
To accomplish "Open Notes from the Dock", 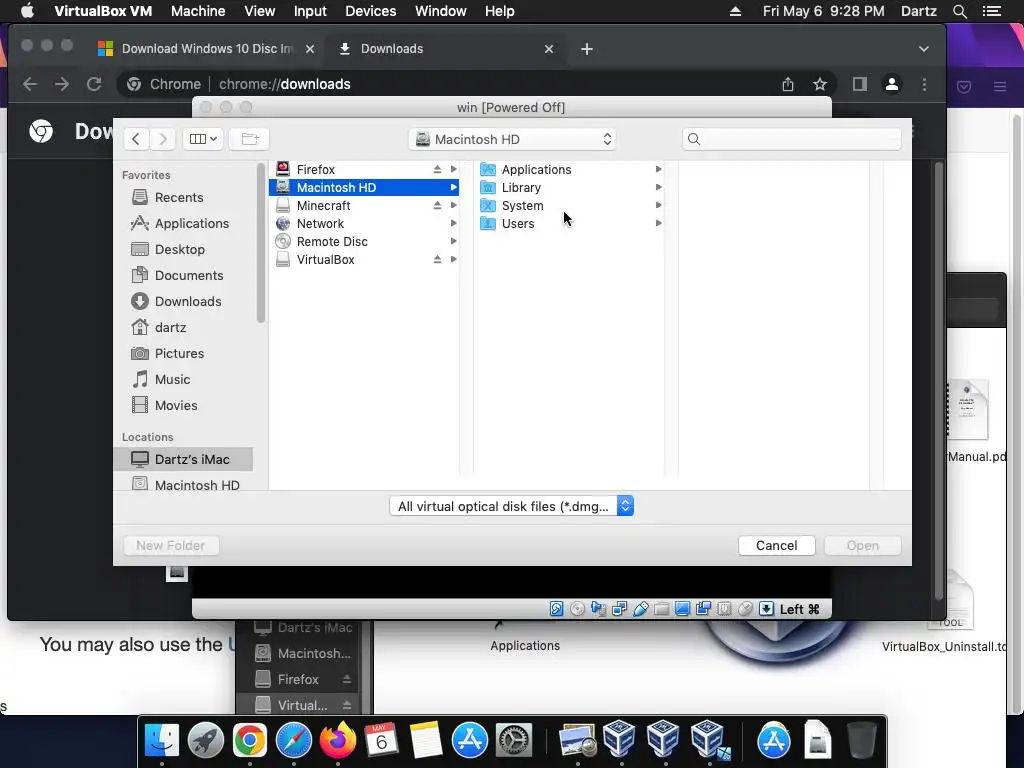I will coord(426,741).
